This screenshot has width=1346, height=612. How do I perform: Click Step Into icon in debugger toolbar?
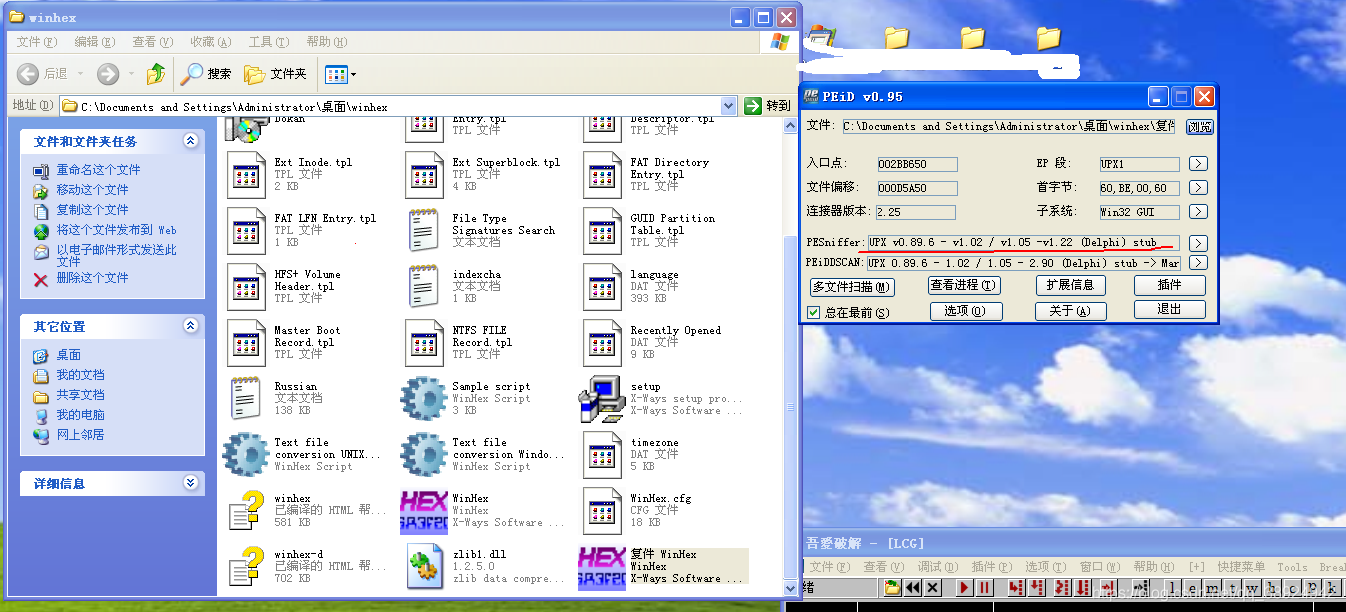click(x=1016, y=587)
